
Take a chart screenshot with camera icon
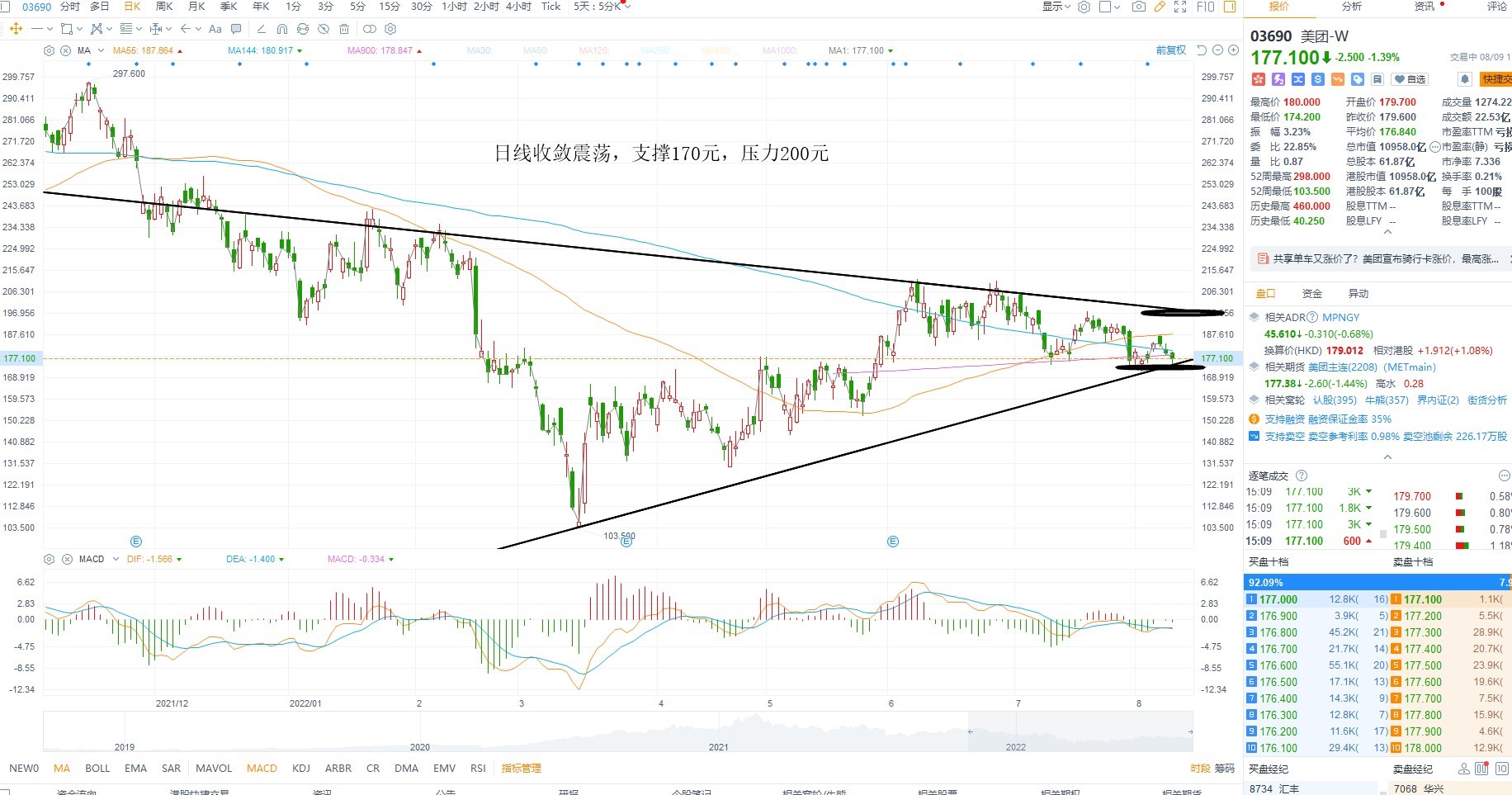[1139, 7]
